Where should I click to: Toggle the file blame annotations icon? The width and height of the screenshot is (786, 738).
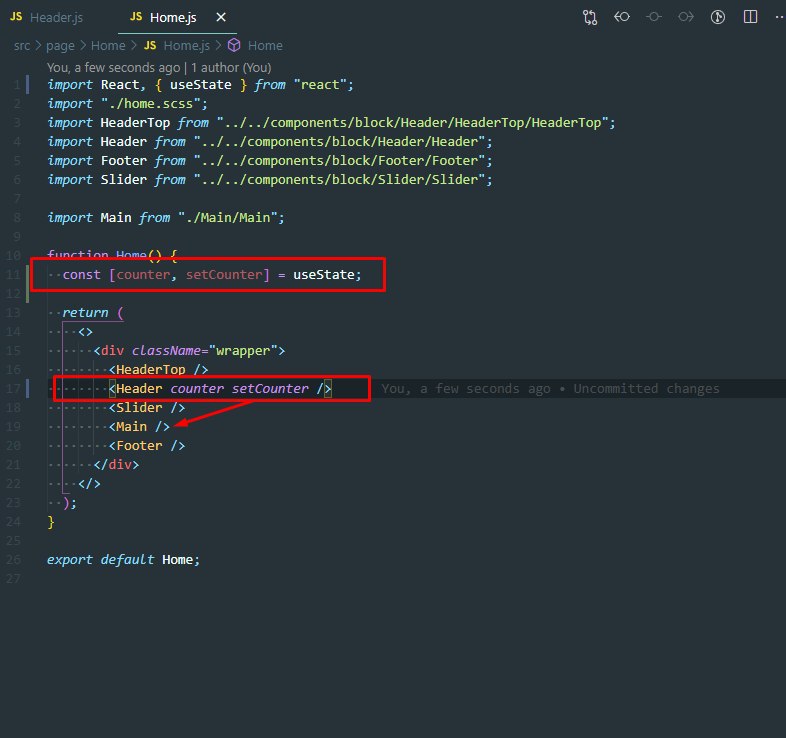click(x=718, y=17)
